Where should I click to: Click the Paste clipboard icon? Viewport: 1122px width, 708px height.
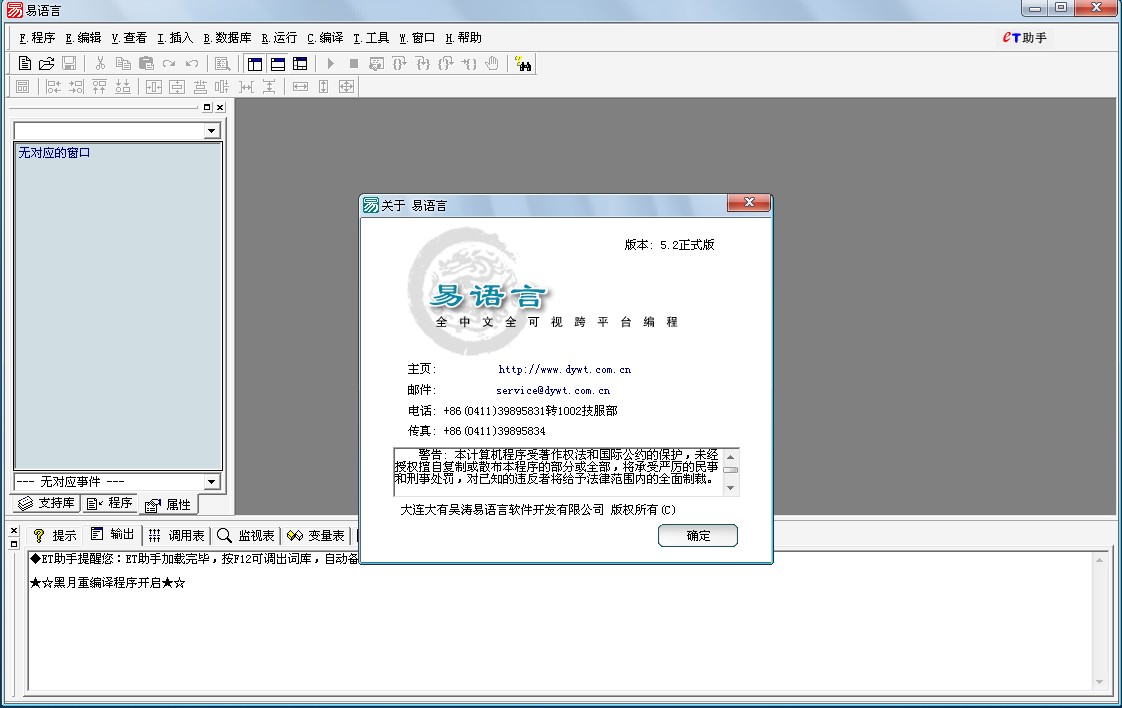click(146, 64)
